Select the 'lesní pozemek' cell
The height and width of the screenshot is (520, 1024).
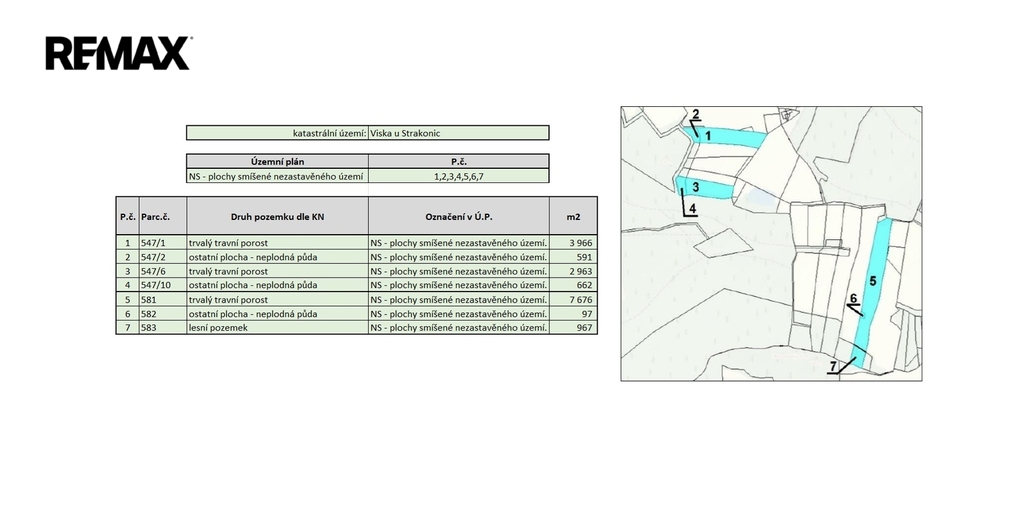pos(277,327)
